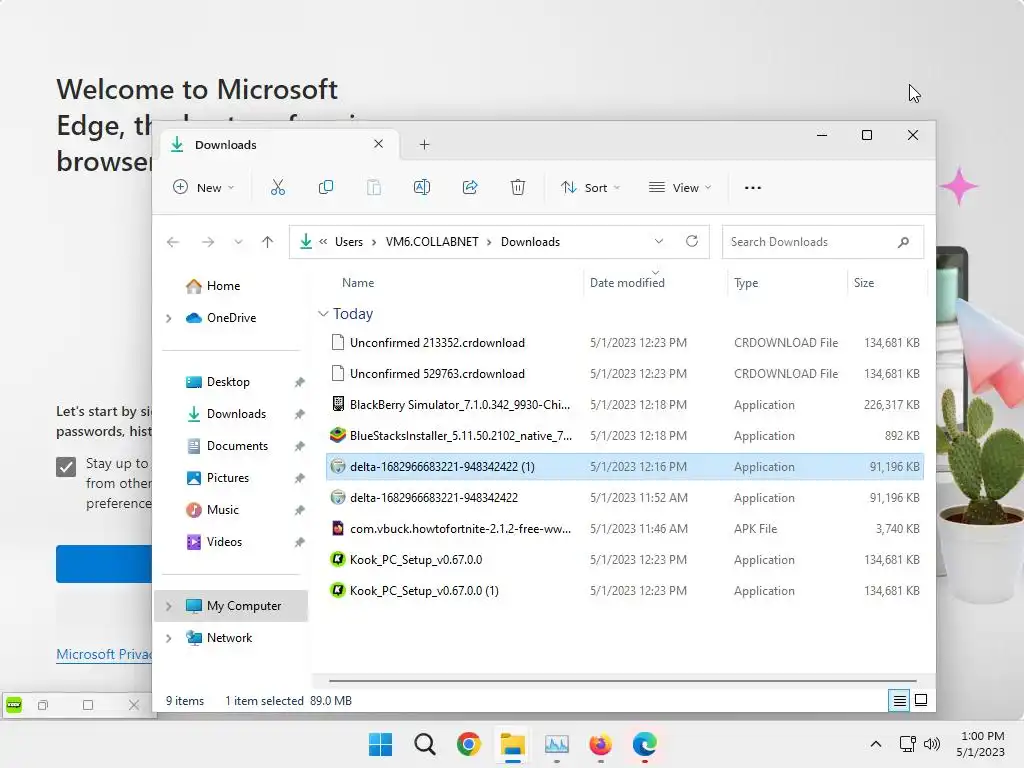Select the BlackBerry Simulator application file
The height and width of the screenshot is (768, 1024).
624,405
